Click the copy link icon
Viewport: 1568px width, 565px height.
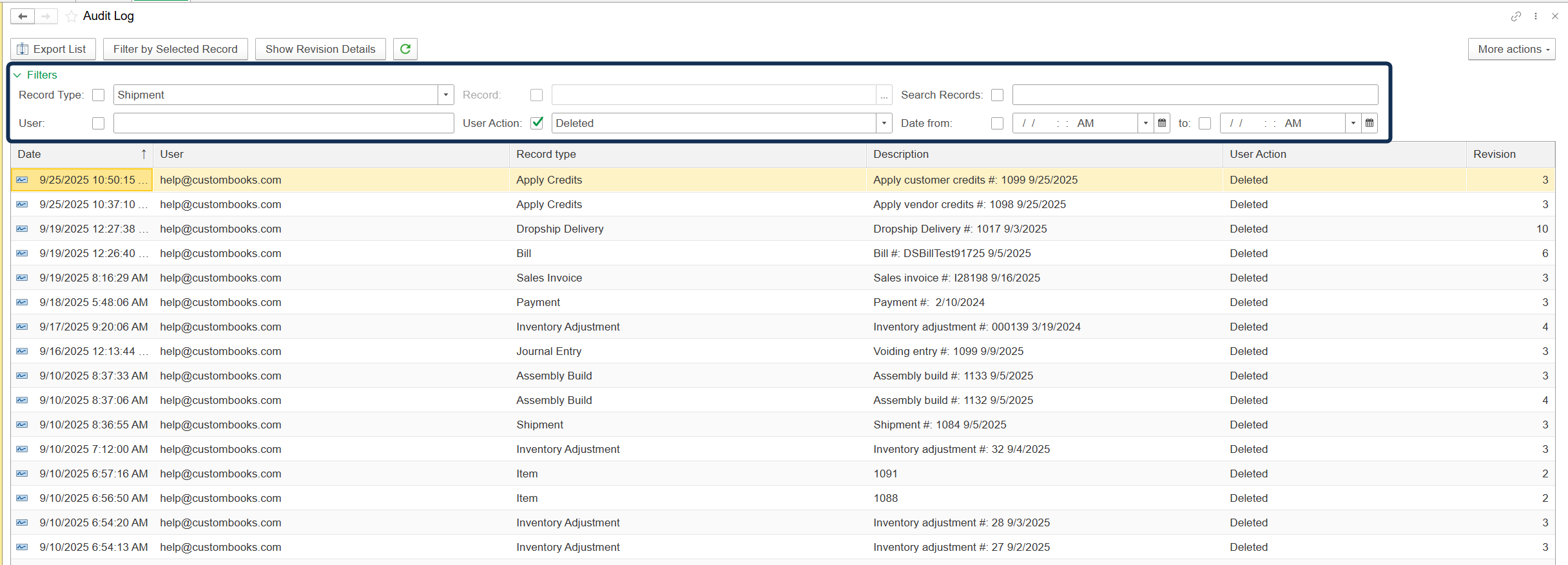[x=1516, y=16]
